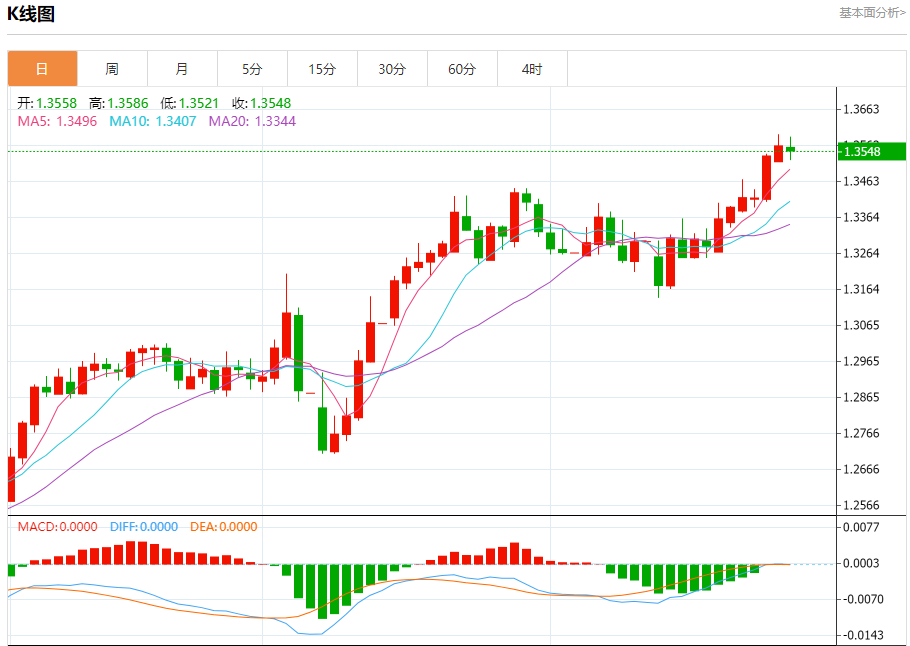910x646 pixels.
Task: Open the 30分 interval tab
Action: [x=392, y=68]
